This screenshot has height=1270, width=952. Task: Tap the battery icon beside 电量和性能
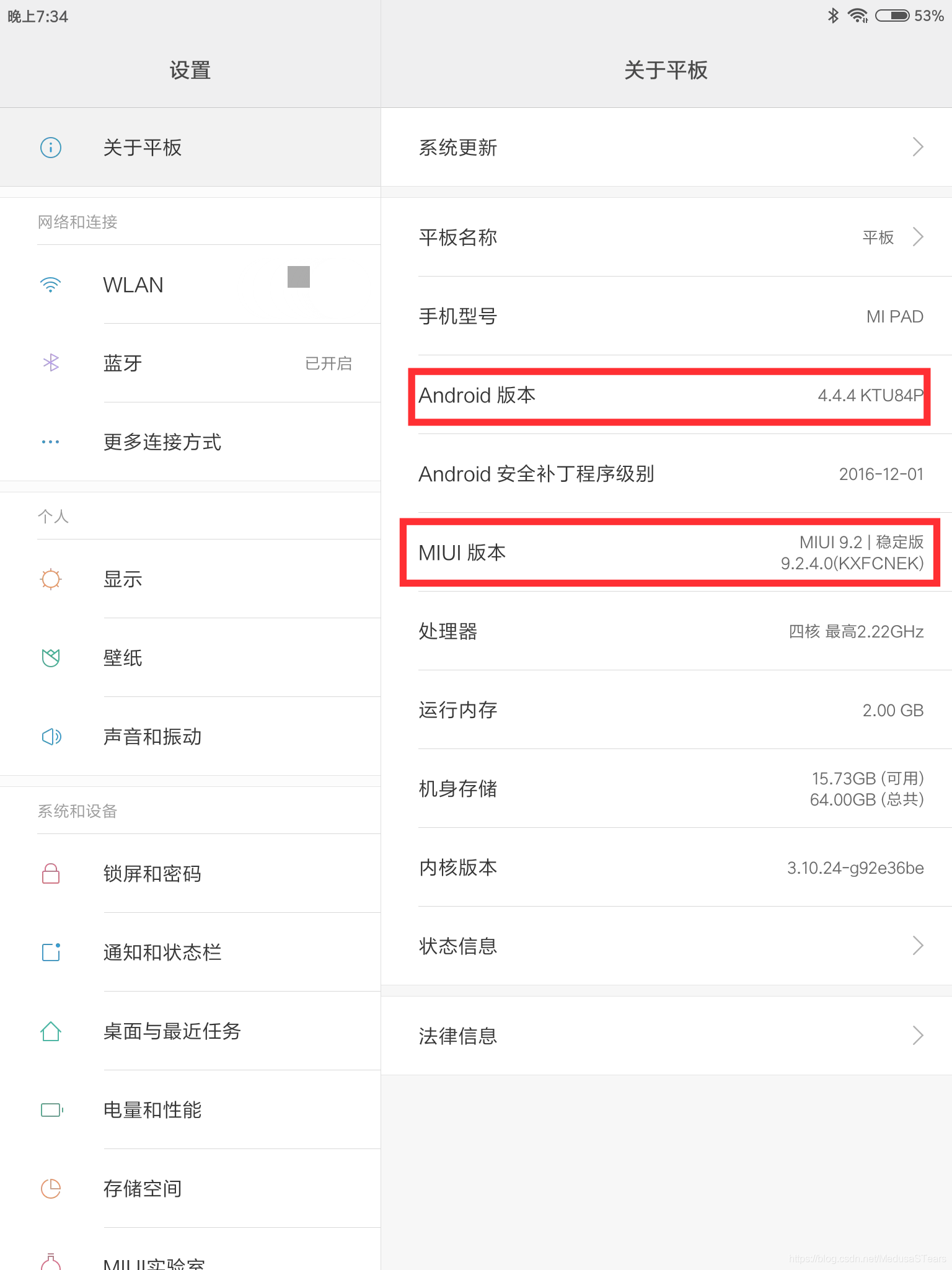(x=52, y=1109)
